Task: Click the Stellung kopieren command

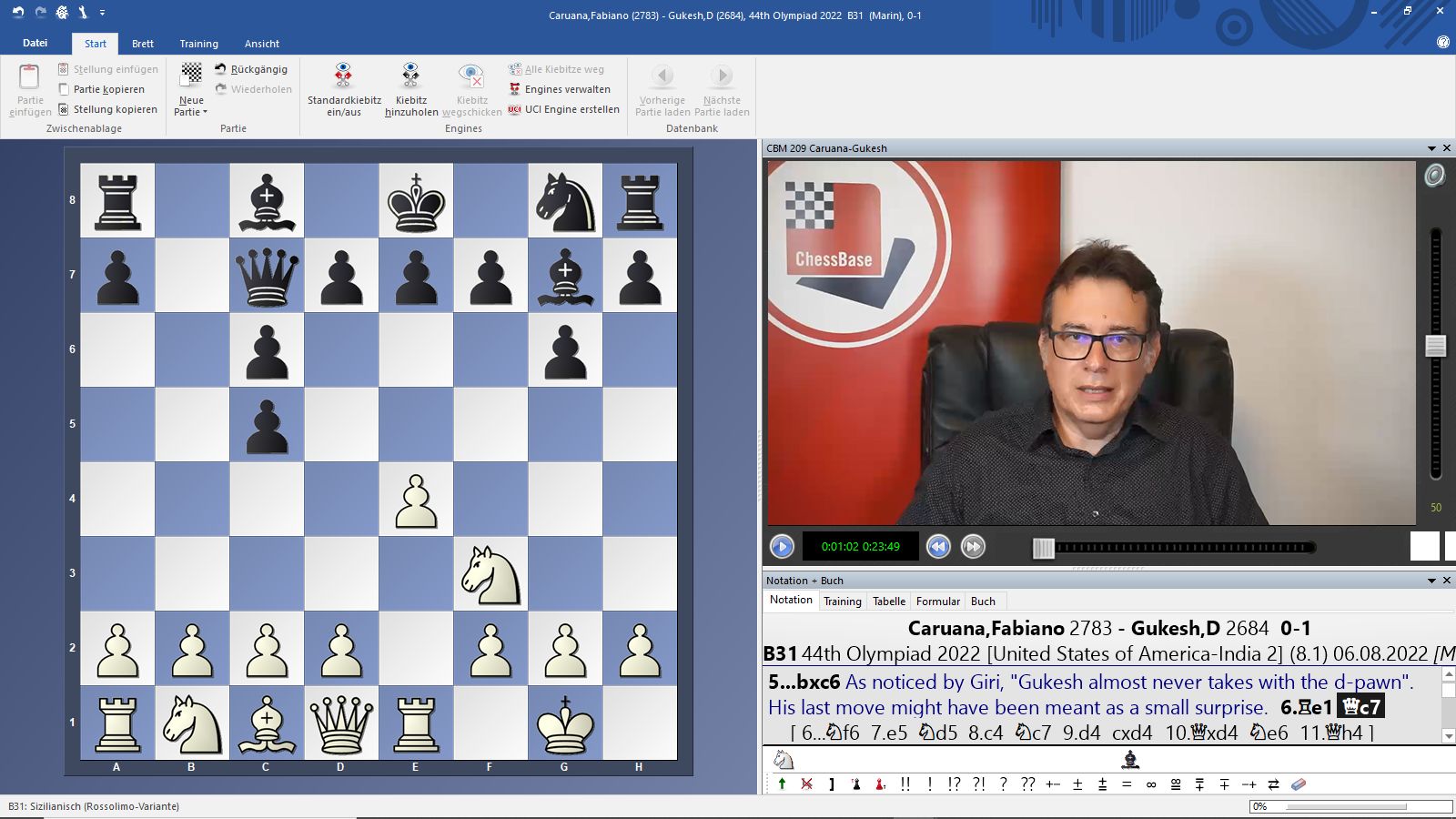Action: tap(112, 109)
